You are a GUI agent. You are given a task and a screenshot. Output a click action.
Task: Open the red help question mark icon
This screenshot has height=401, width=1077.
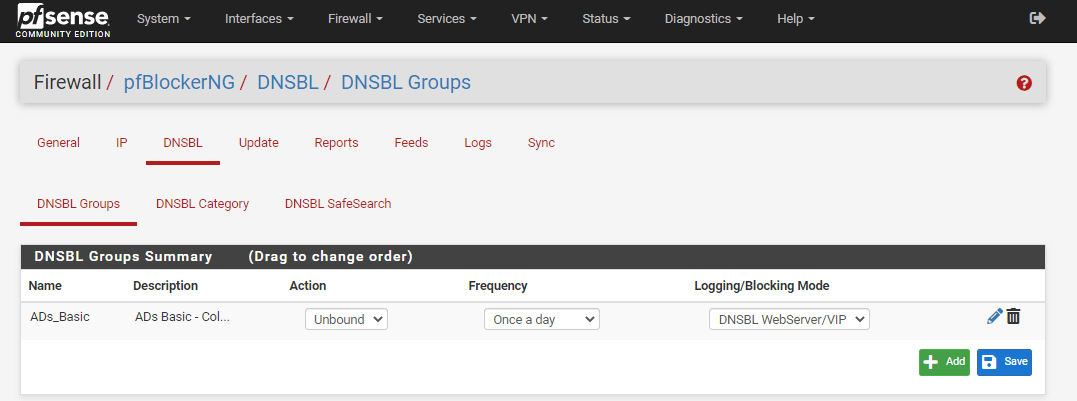coord(1023,83)
